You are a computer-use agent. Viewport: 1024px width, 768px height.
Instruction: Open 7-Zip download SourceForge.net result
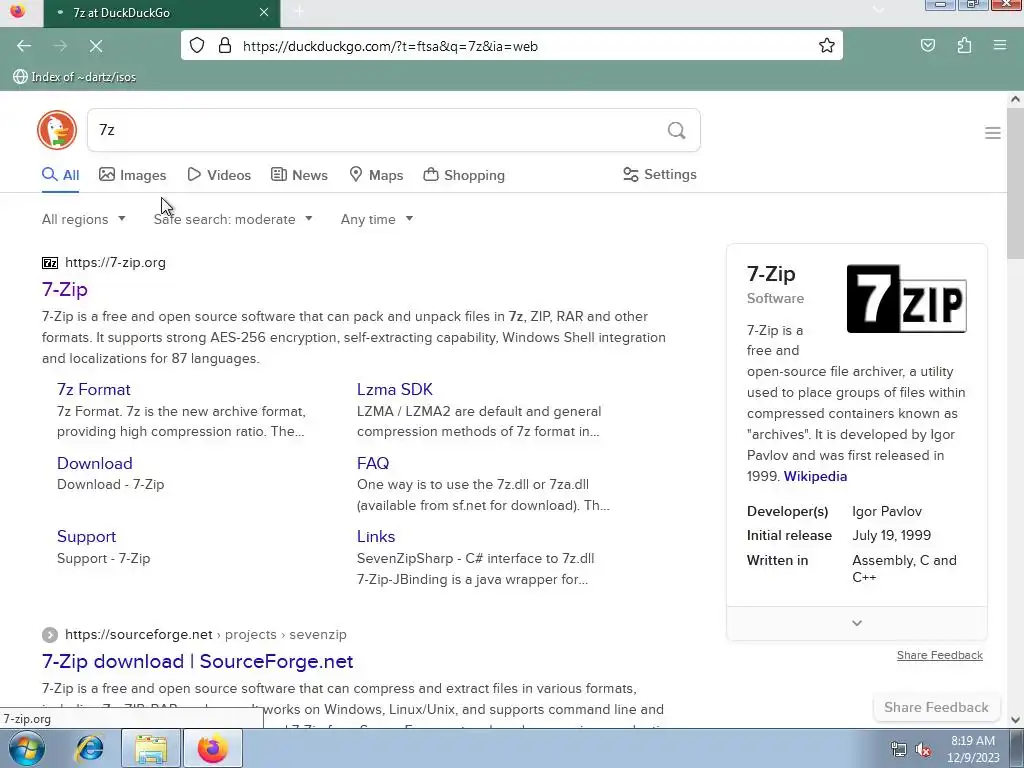197,662
